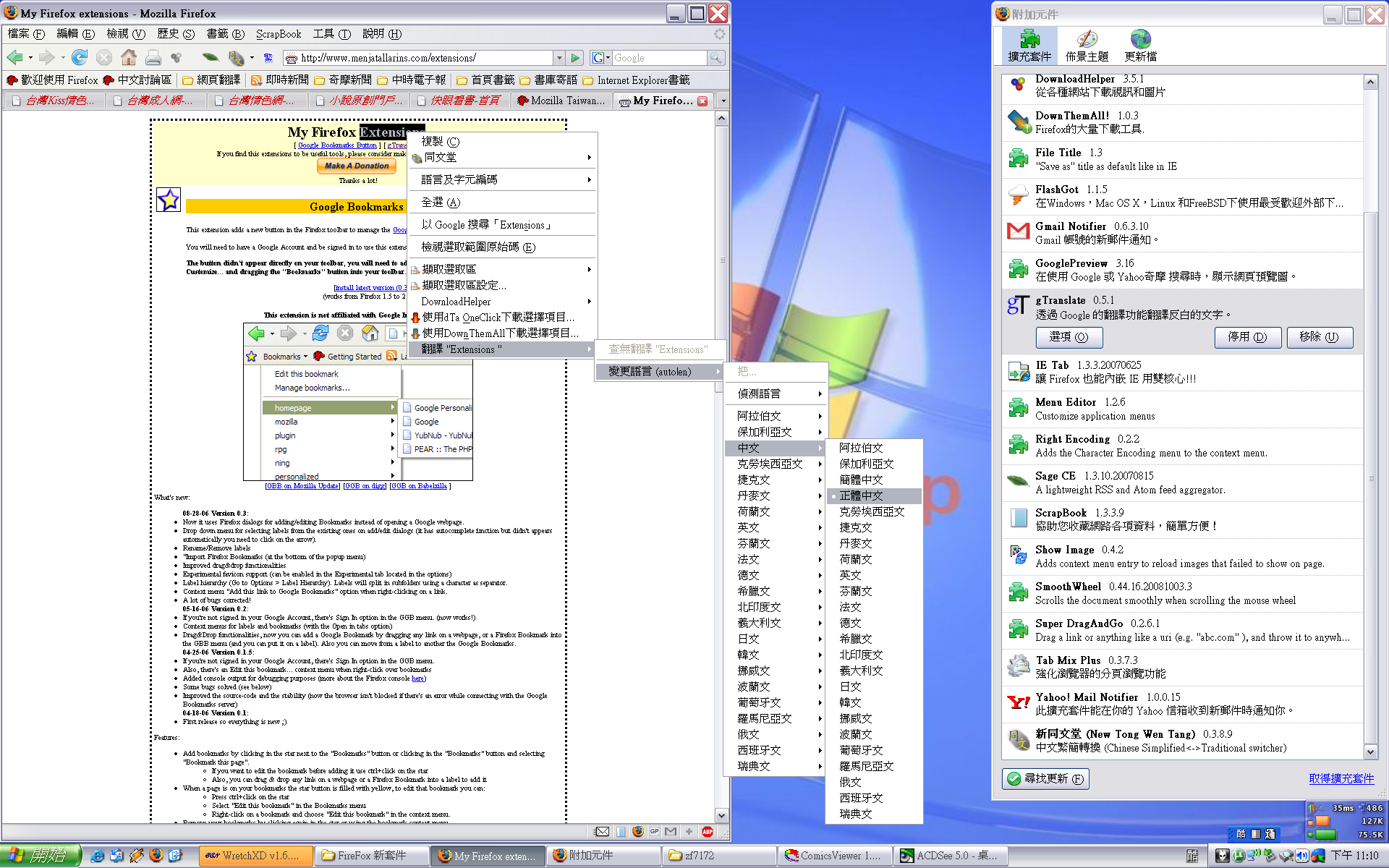Click the 取得擴充套件 link

point(1341,778)
